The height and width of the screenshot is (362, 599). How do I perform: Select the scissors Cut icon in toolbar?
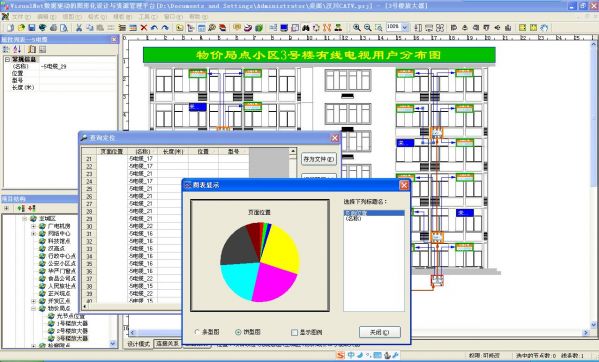point(79,28)
